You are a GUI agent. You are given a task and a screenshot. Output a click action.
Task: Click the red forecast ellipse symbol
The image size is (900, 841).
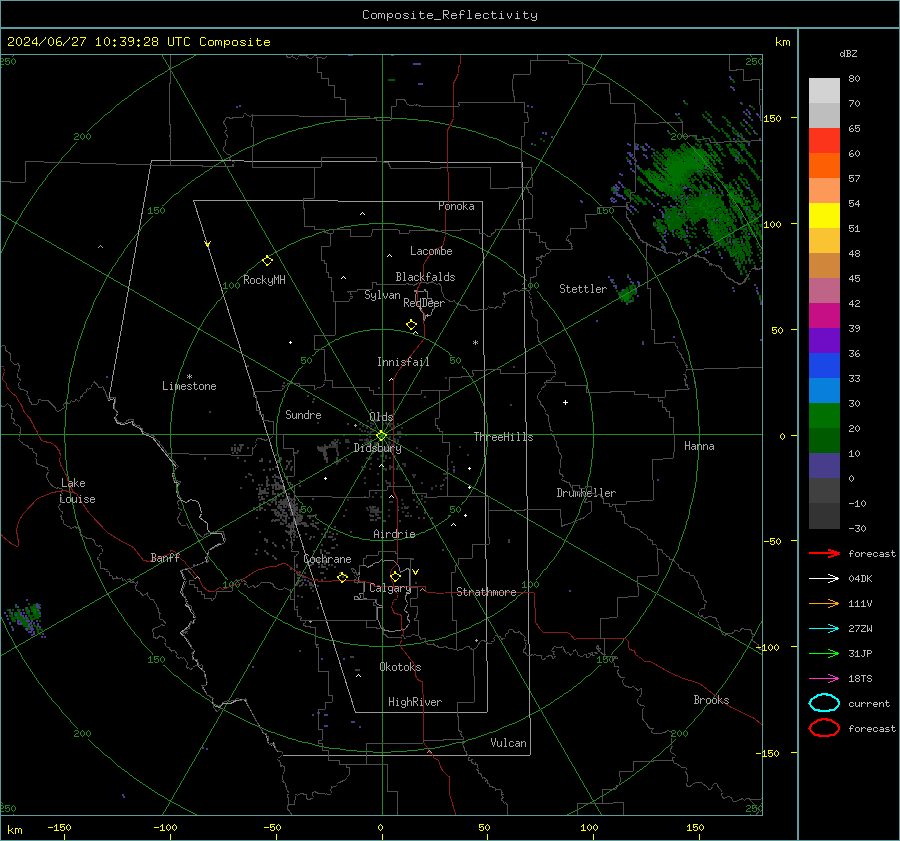click(824, 728)
